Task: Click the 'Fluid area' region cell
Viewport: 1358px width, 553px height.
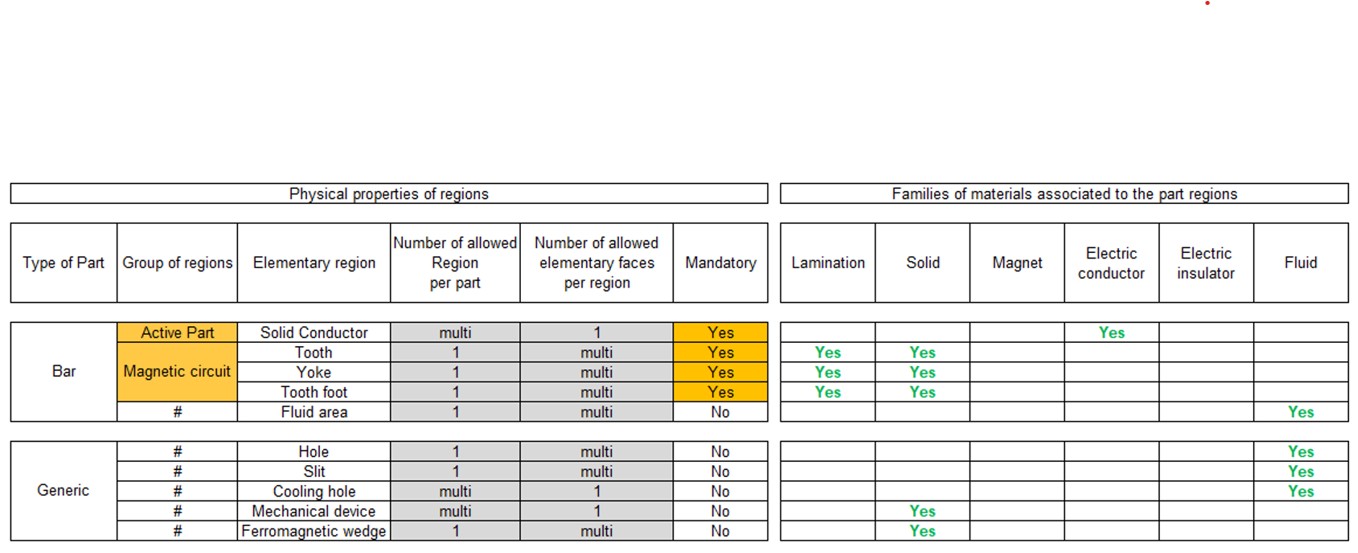Action: (x=314, y=412)
